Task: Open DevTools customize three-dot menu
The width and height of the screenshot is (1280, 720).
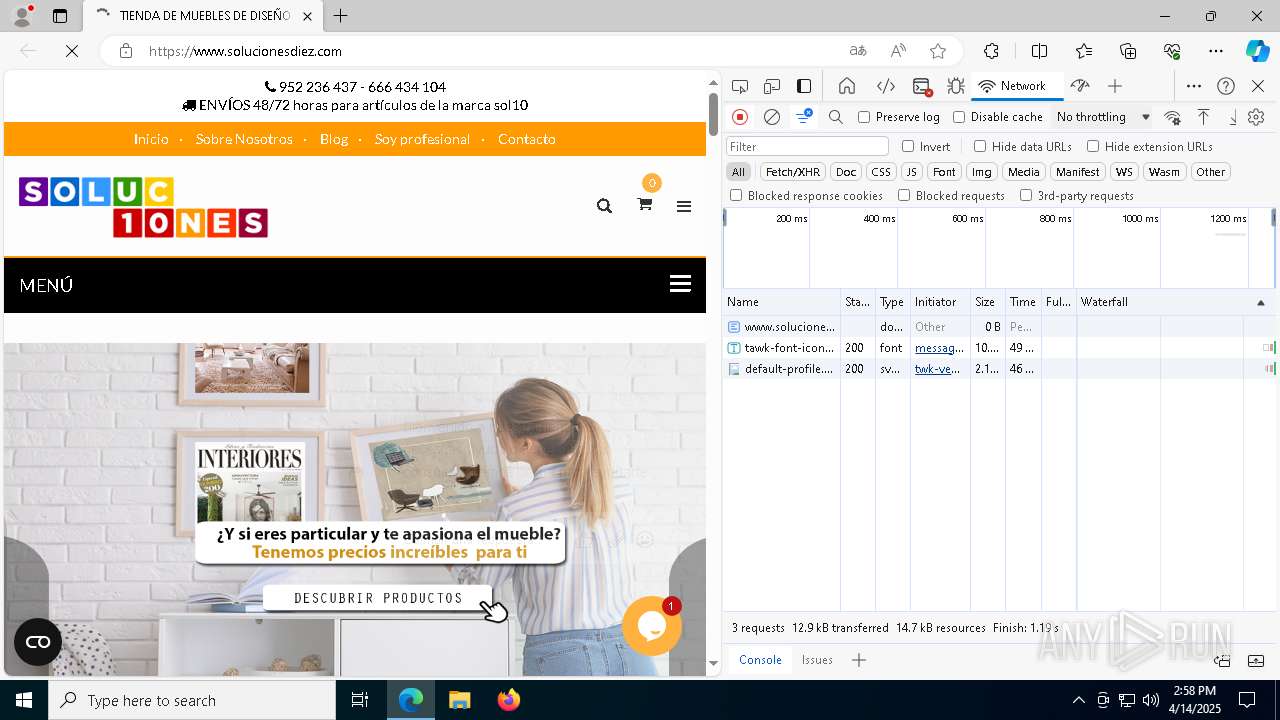Action: [x=1194, y=86]
